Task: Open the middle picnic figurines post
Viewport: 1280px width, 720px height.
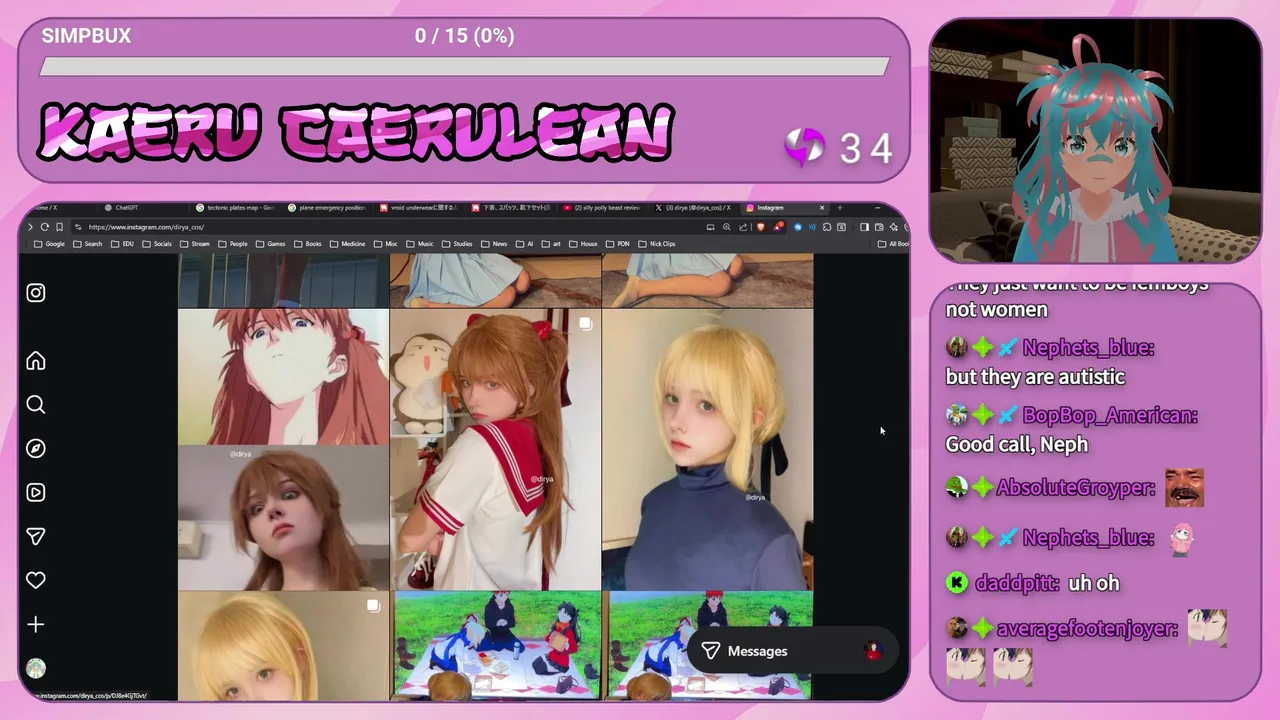Action: [495, 646]
